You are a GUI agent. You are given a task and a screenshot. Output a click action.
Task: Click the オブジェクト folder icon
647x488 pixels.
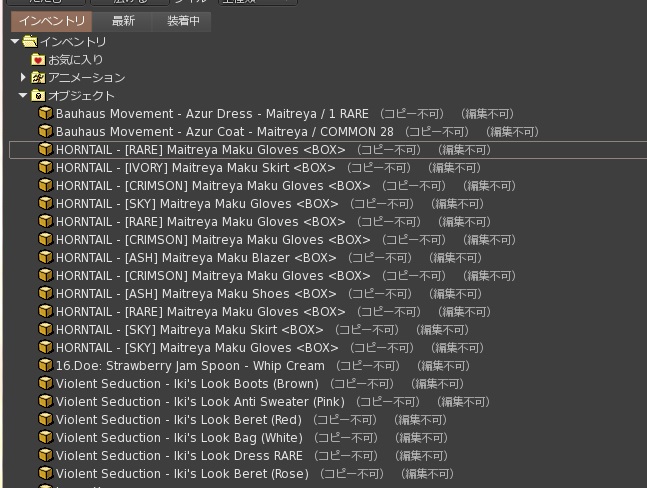coord(38,96)
